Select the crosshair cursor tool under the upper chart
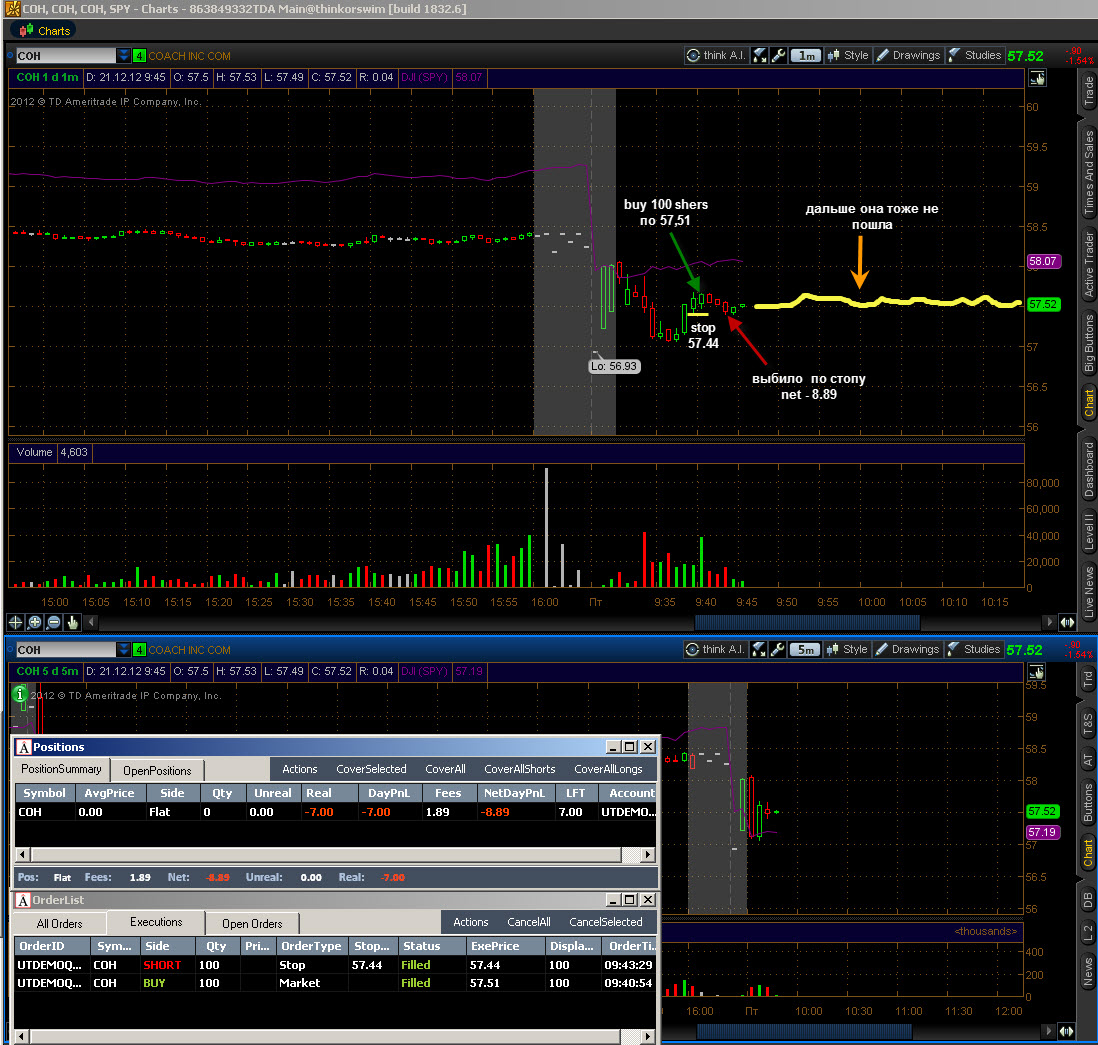The width and height of the screenshot is (1098, 1045). (x=15, y=621)
